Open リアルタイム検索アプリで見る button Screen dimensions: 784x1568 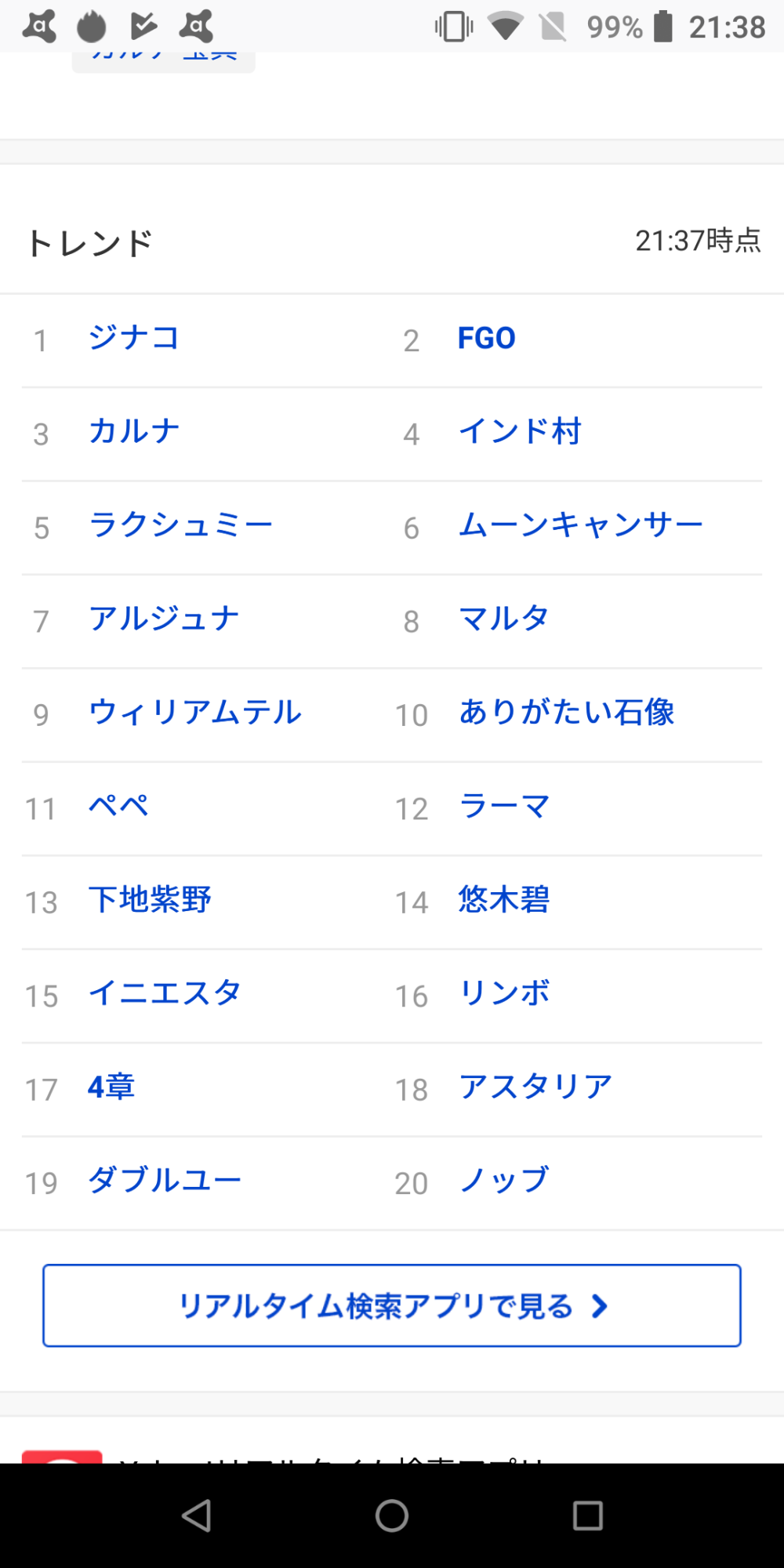pyautogui.click(x=391, y=1306)
